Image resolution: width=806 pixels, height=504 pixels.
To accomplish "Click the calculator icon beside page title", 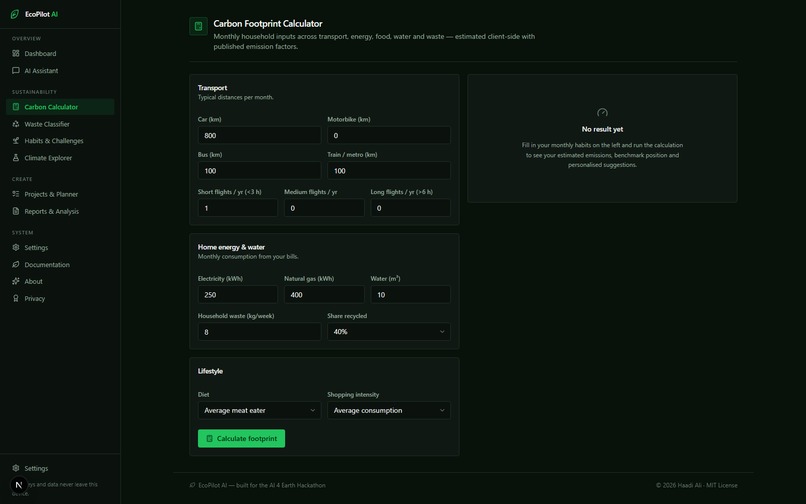I will pyautogui.click(x=198, y=26).
